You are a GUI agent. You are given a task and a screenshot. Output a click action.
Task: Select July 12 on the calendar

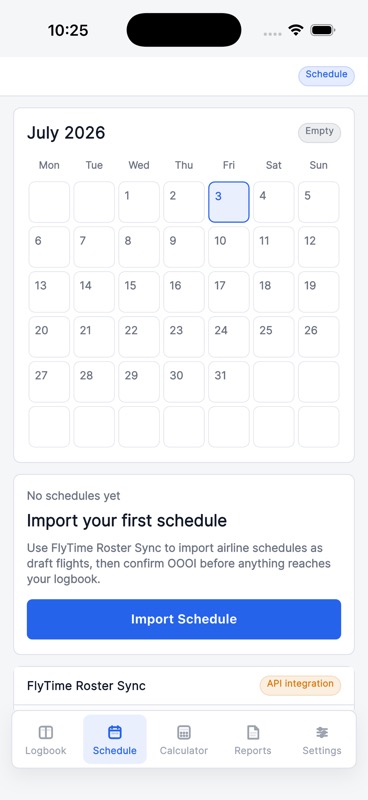pos(318,247)
